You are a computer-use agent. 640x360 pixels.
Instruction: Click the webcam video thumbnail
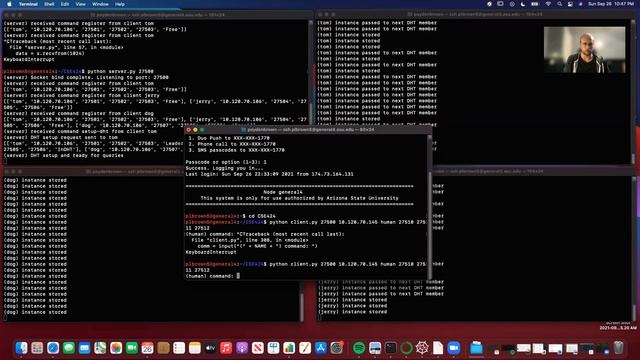click(584, 50)
